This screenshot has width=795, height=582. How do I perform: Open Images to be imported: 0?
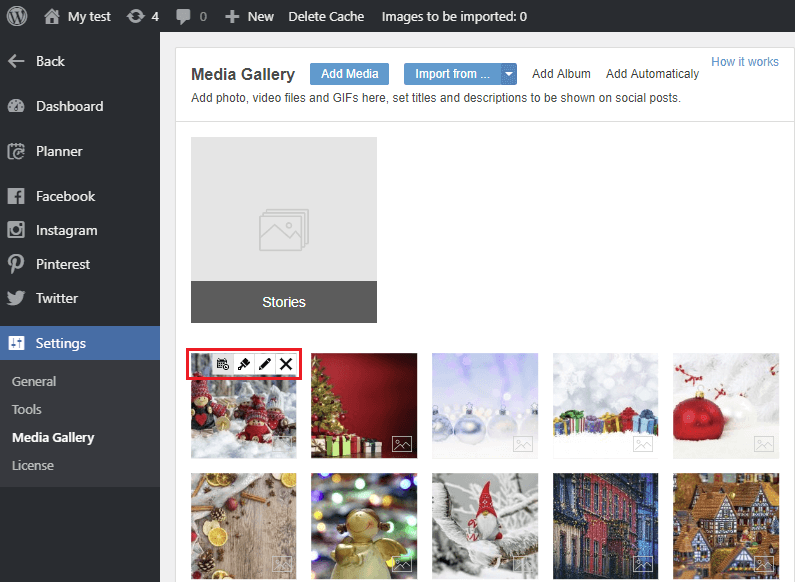point(454,17)
